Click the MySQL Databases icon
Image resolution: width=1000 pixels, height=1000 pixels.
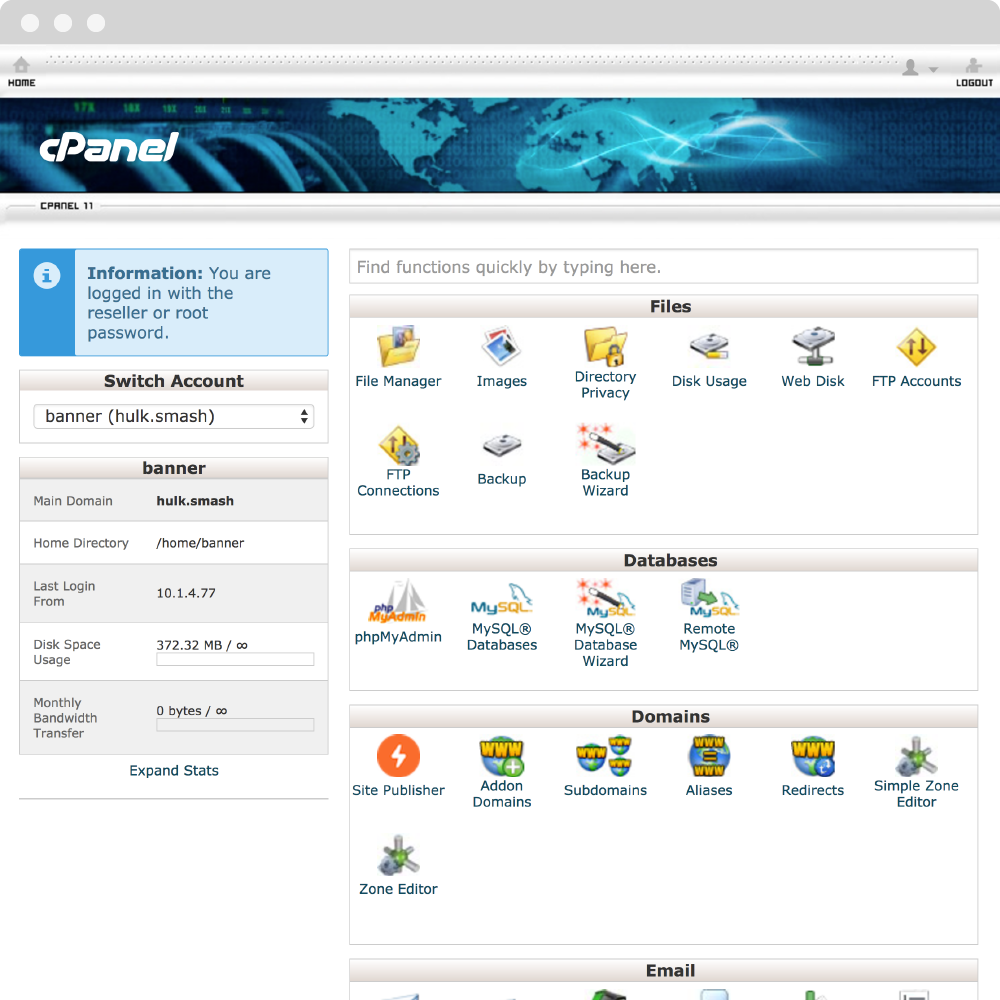pyautogui.click(x=502, y=602)
